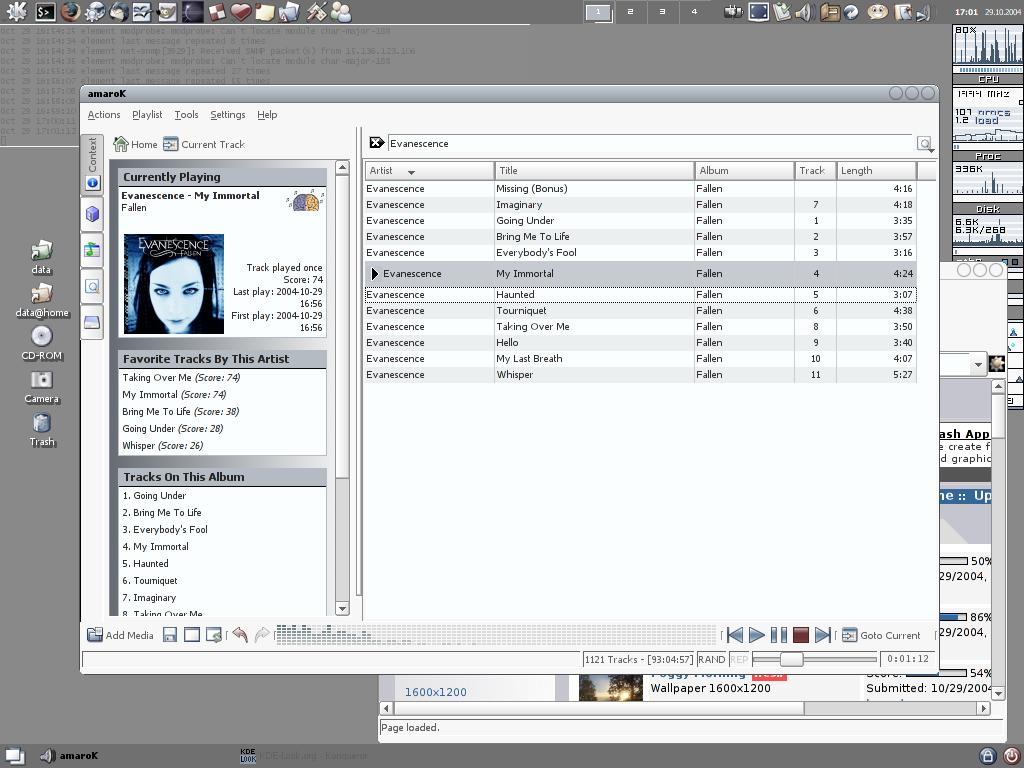1024x768 pixels.
Task: Click the Previous track button in amaroK
Action: (735, 635)
